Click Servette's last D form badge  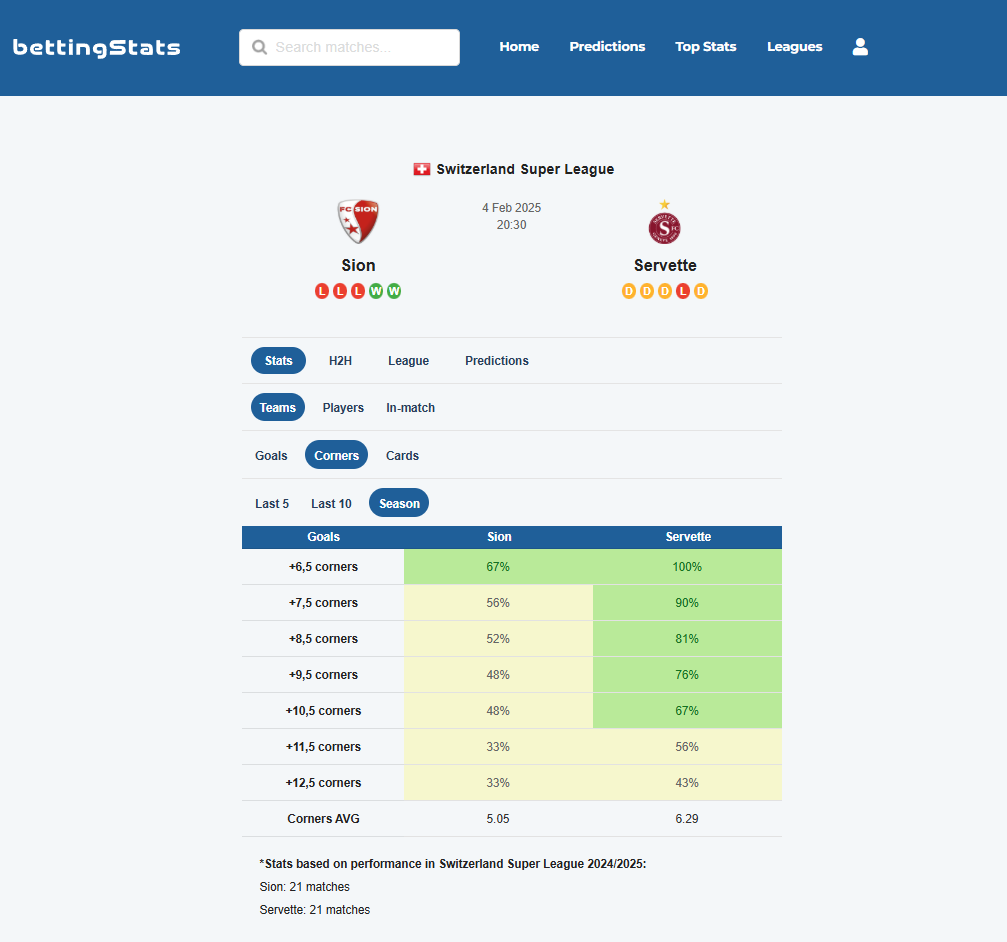click(x=701, y=292)
